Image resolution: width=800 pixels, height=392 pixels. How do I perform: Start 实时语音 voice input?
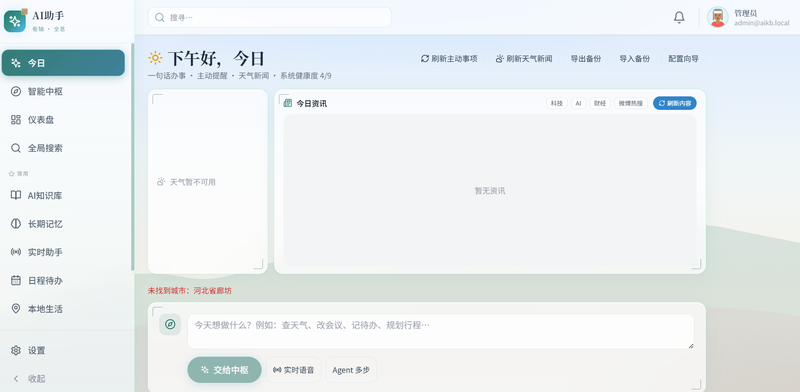[x=294, y=370]
